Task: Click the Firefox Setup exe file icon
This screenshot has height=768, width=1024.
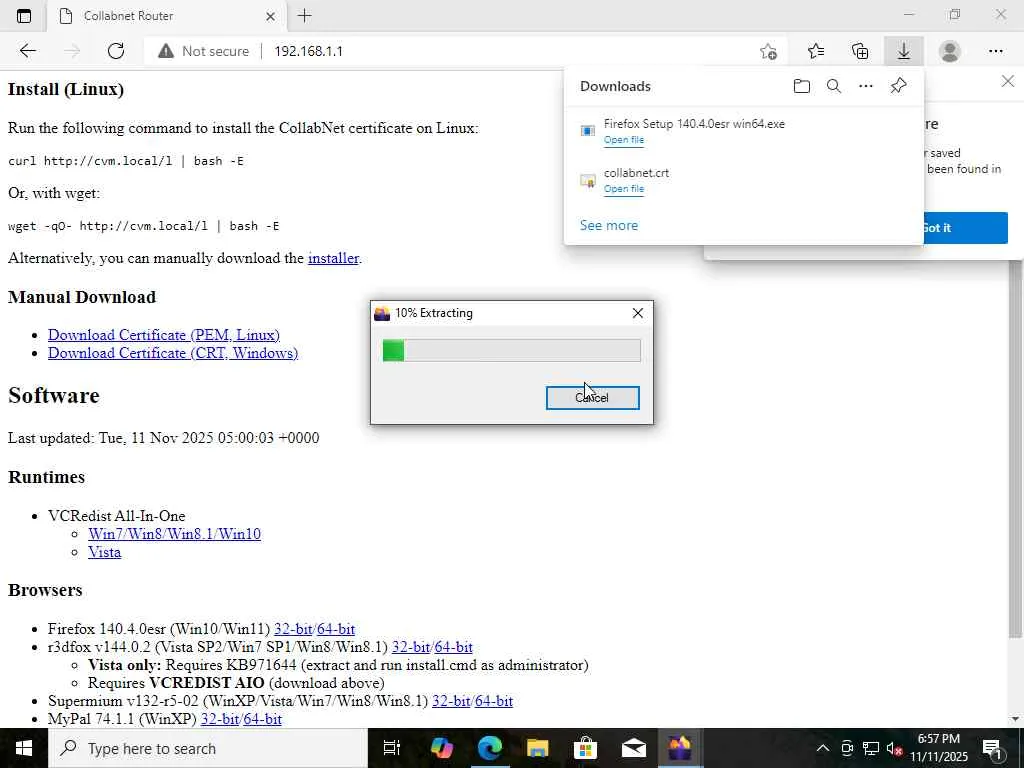Action: coord(588,131)
